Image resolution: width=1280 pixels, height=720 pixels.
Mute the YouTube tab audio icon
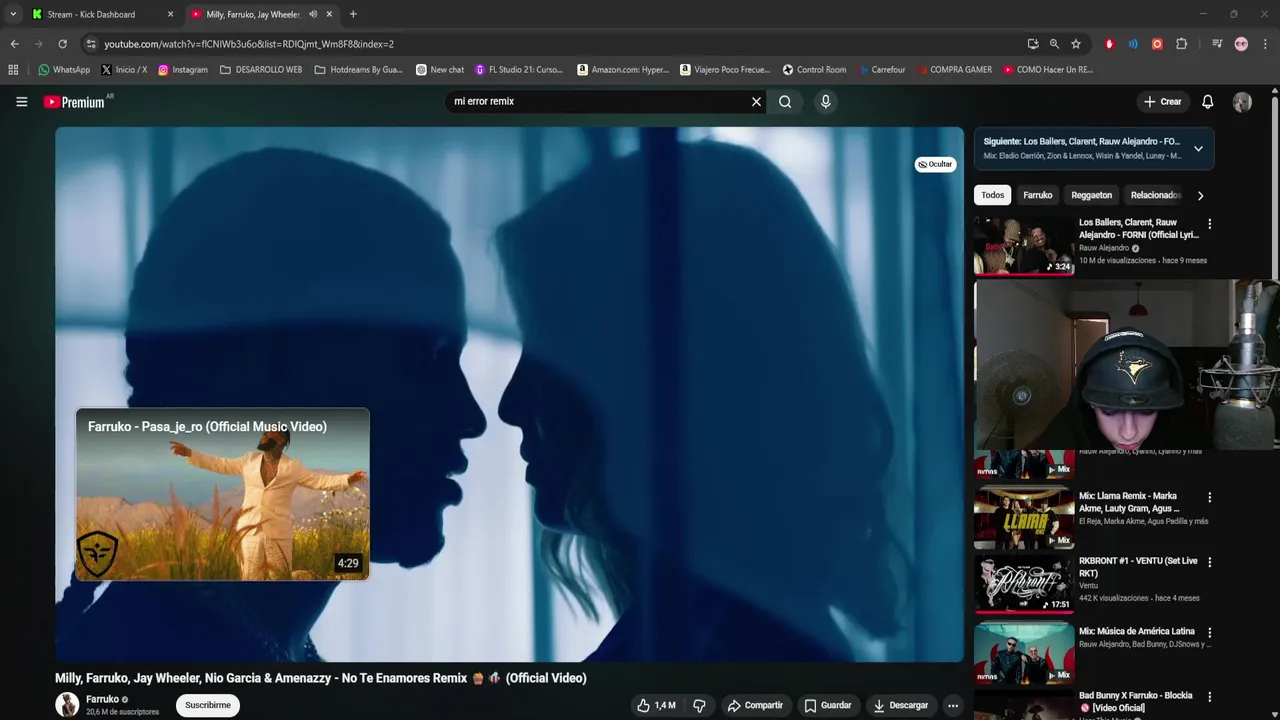pyautogui.click(x=312, y=14)
